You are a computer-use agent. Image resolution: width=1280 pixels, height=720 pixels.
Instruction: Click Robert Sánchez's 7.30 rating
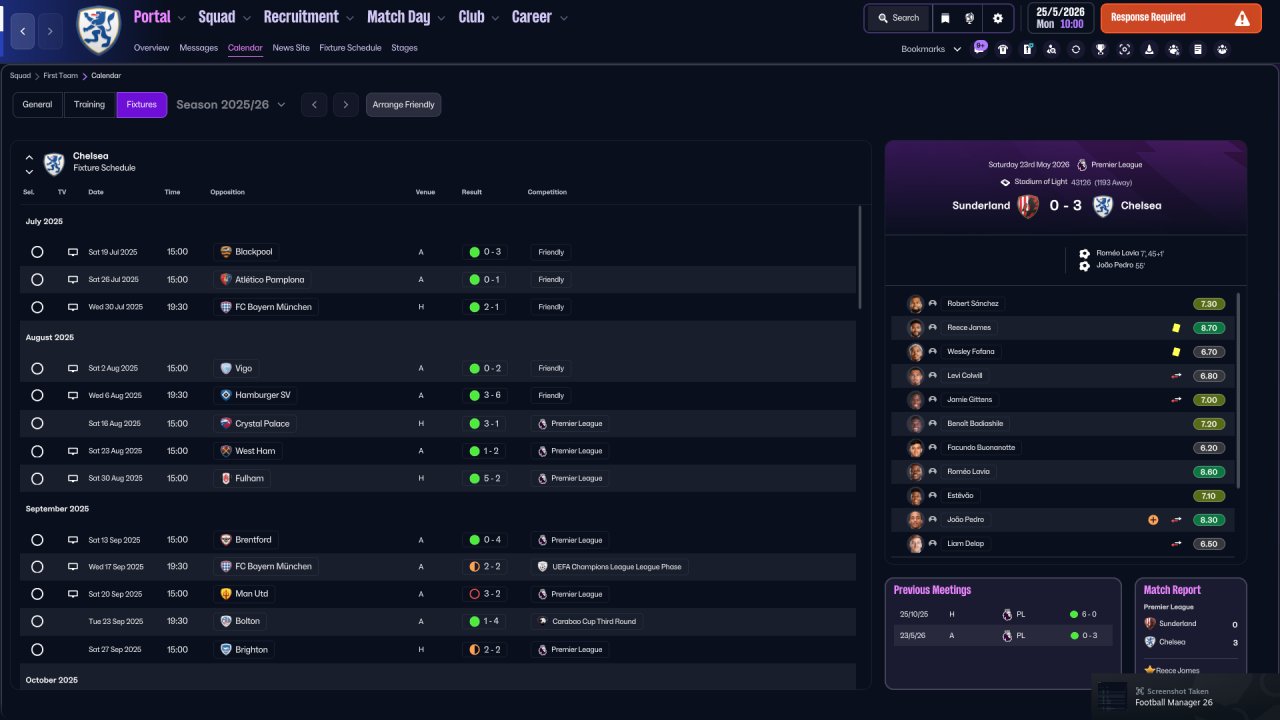pyautogui.click(x=1209, y=304)
